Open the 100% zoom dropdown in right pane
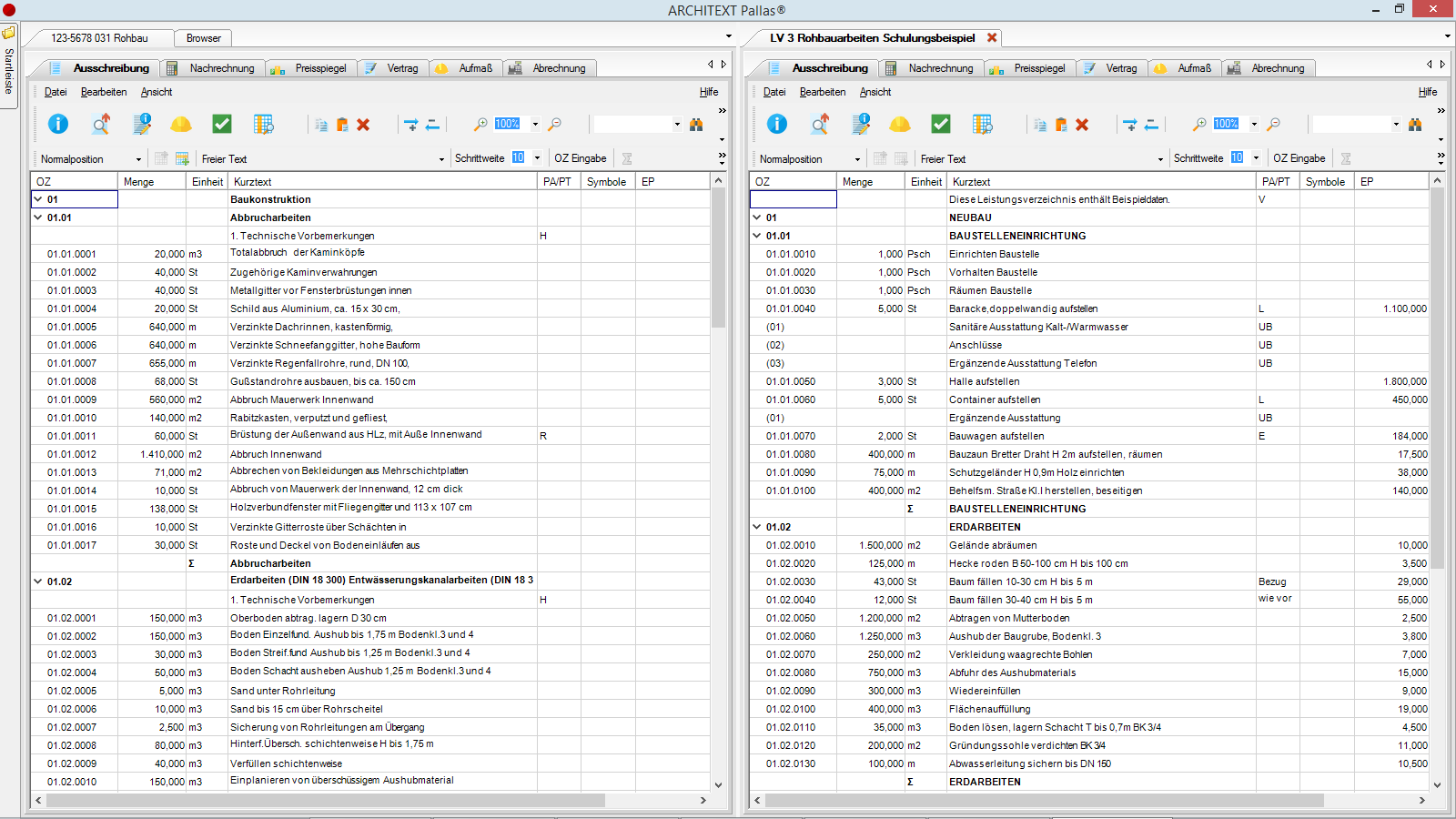The image size is (1456, 819). point(1254,124)
